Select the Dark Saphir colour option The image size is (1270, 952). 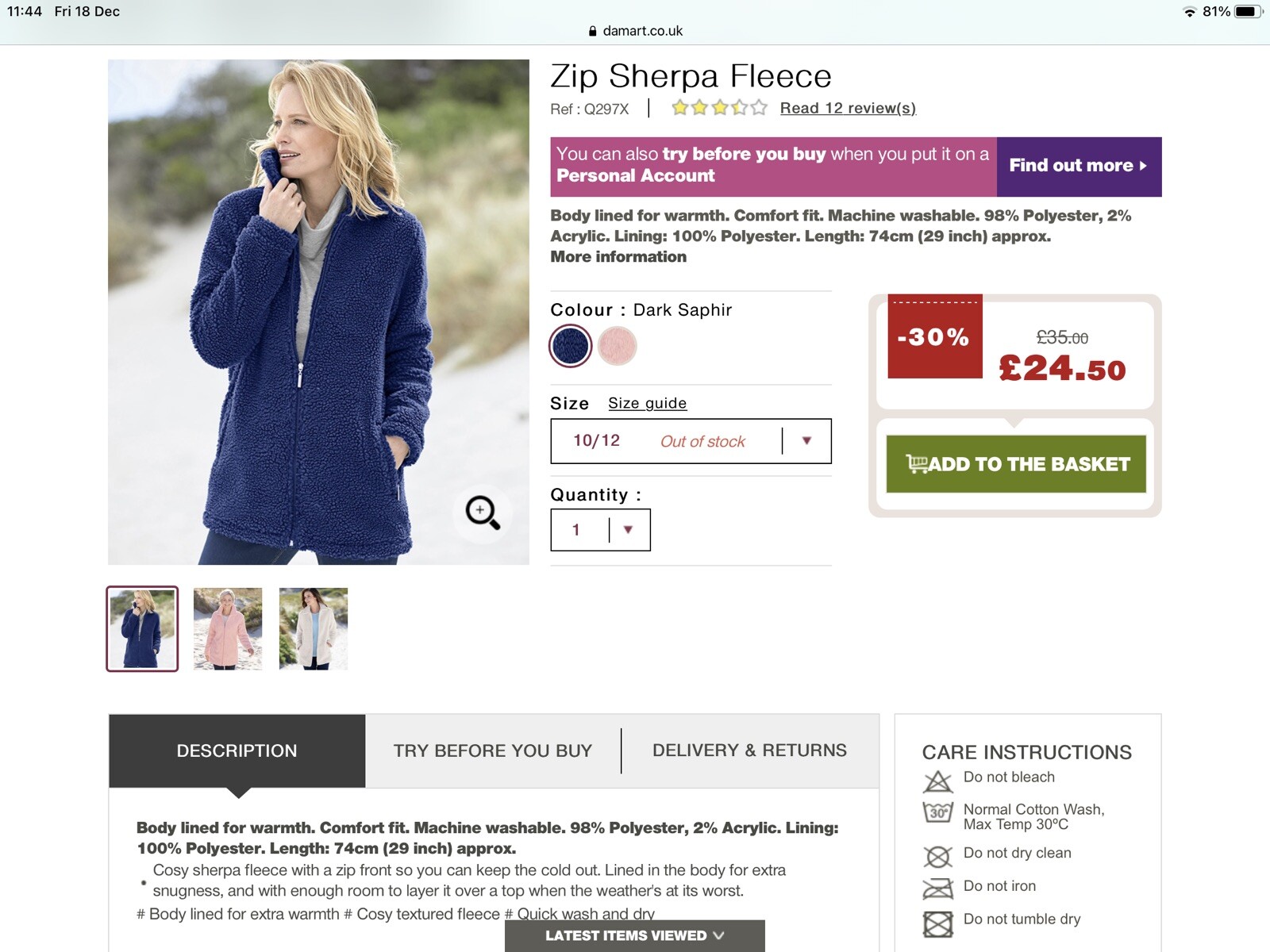coord(570,346)
